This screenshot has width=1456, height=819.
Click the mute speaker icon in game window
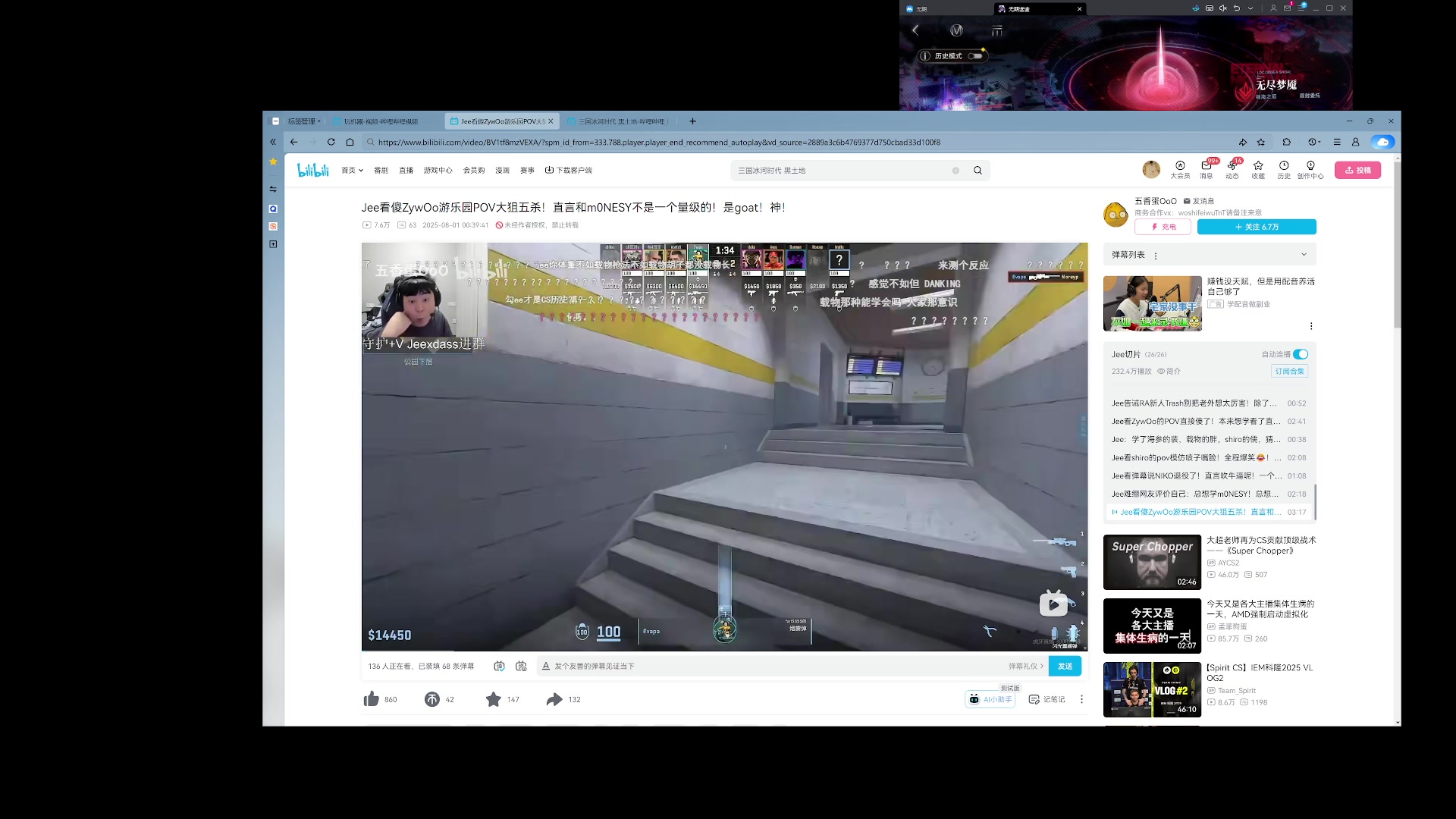pos(1222,8)
